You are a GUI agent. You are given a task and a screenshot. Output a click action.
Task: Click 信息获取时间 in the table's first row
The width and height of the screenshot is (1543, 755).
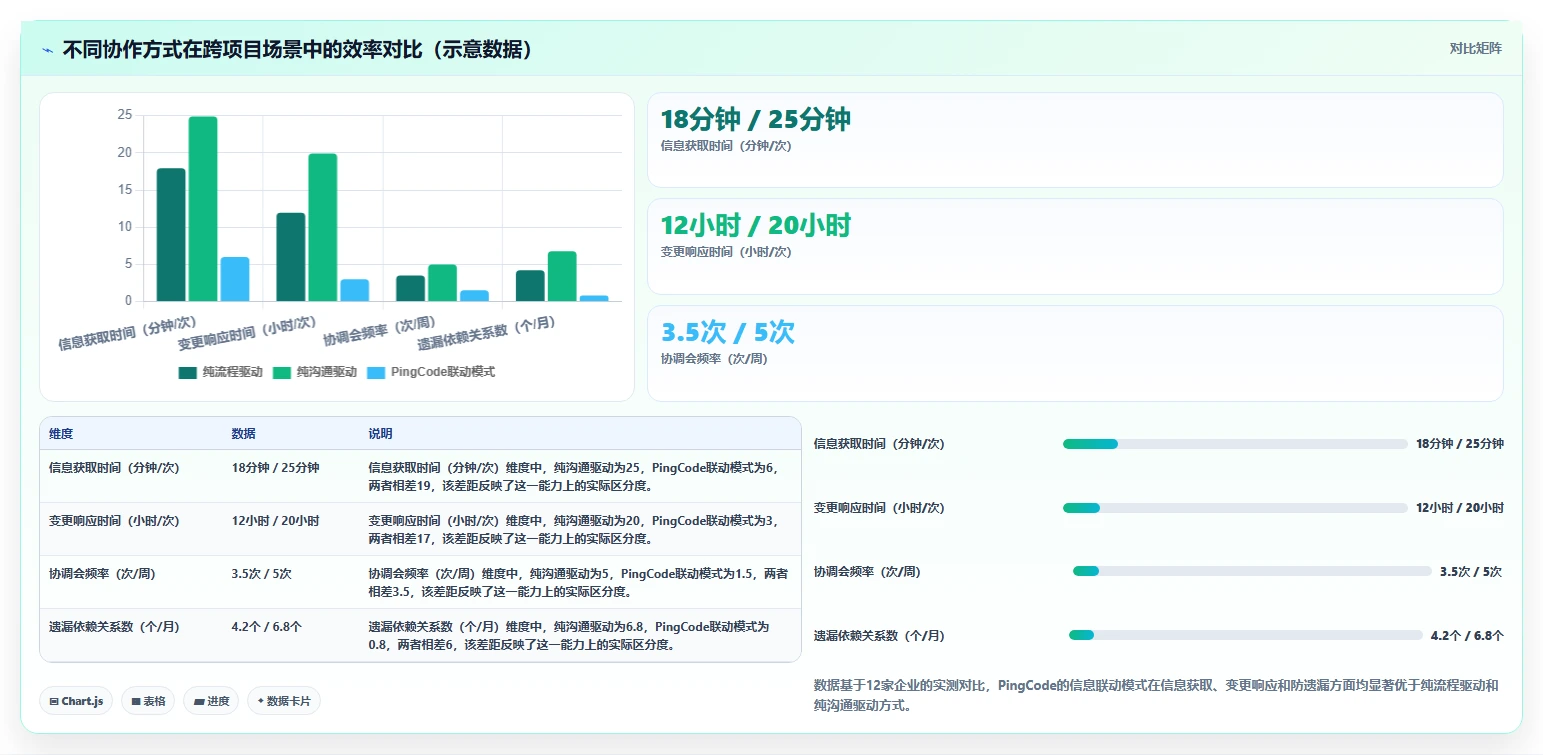click(114, 467)
